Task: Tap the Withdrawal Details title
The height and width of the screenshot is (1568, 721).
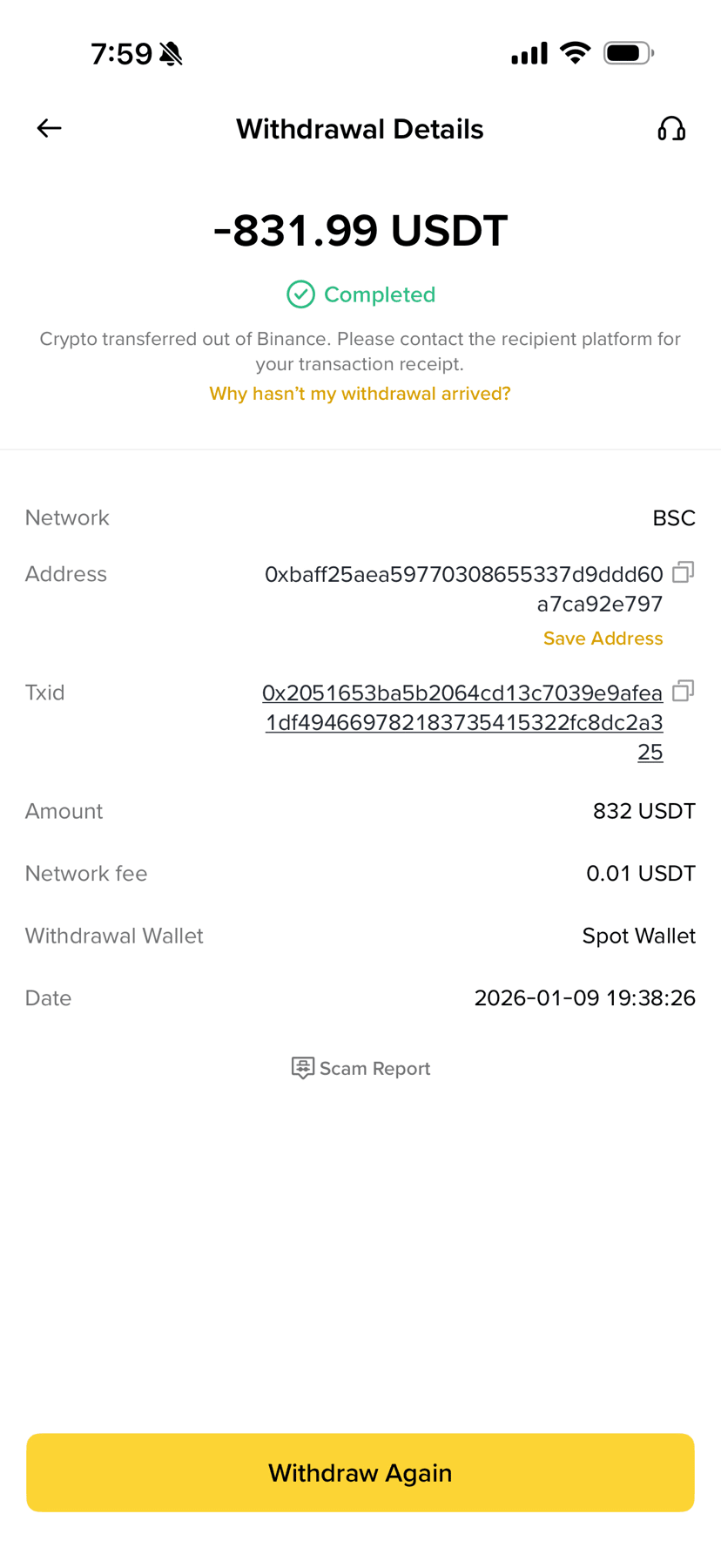Action: 360,129
